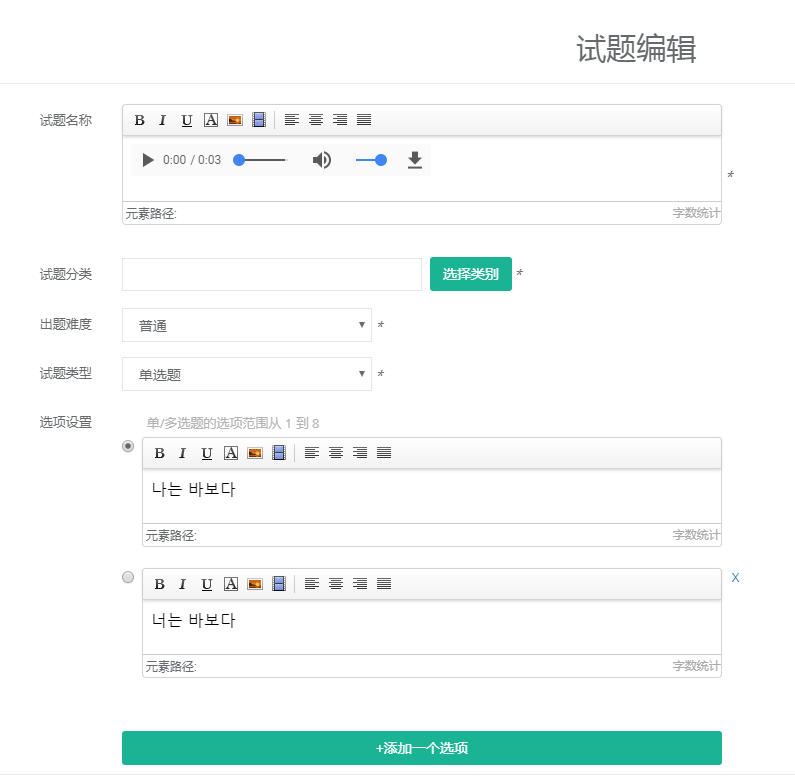The height and width of the screenshot is (779, 795).
Task: Click 字数统计 under 나는 바보다 editor
Action: [x=696, y=535]
